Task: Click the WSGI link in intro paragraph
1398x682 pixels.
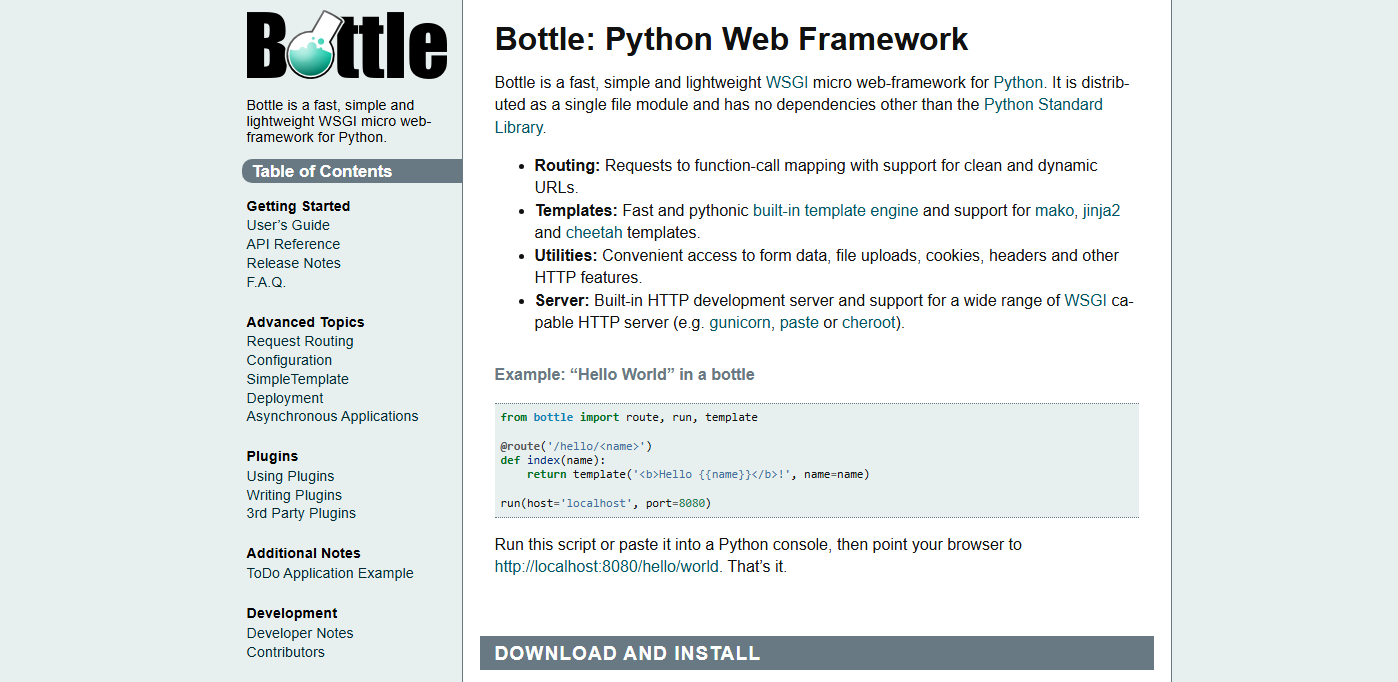Action: (787, 82)
